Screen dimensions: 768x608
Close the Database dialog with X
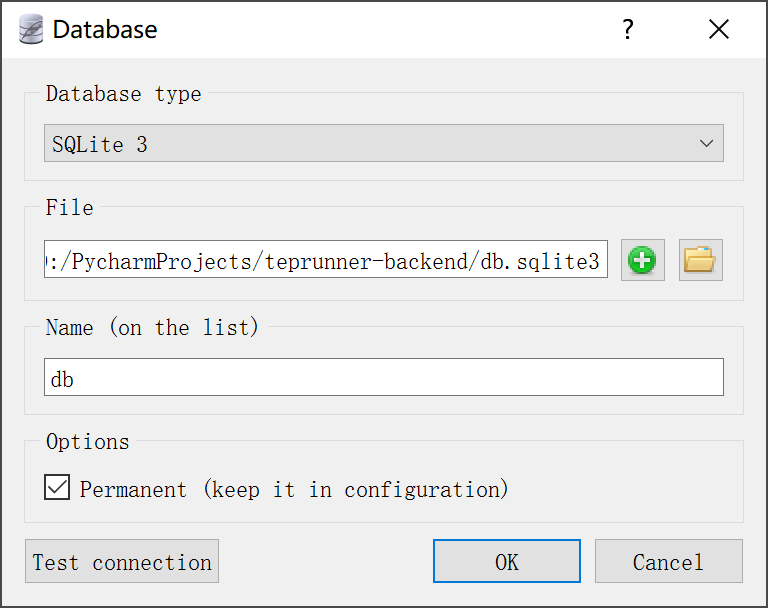[718, 29]
